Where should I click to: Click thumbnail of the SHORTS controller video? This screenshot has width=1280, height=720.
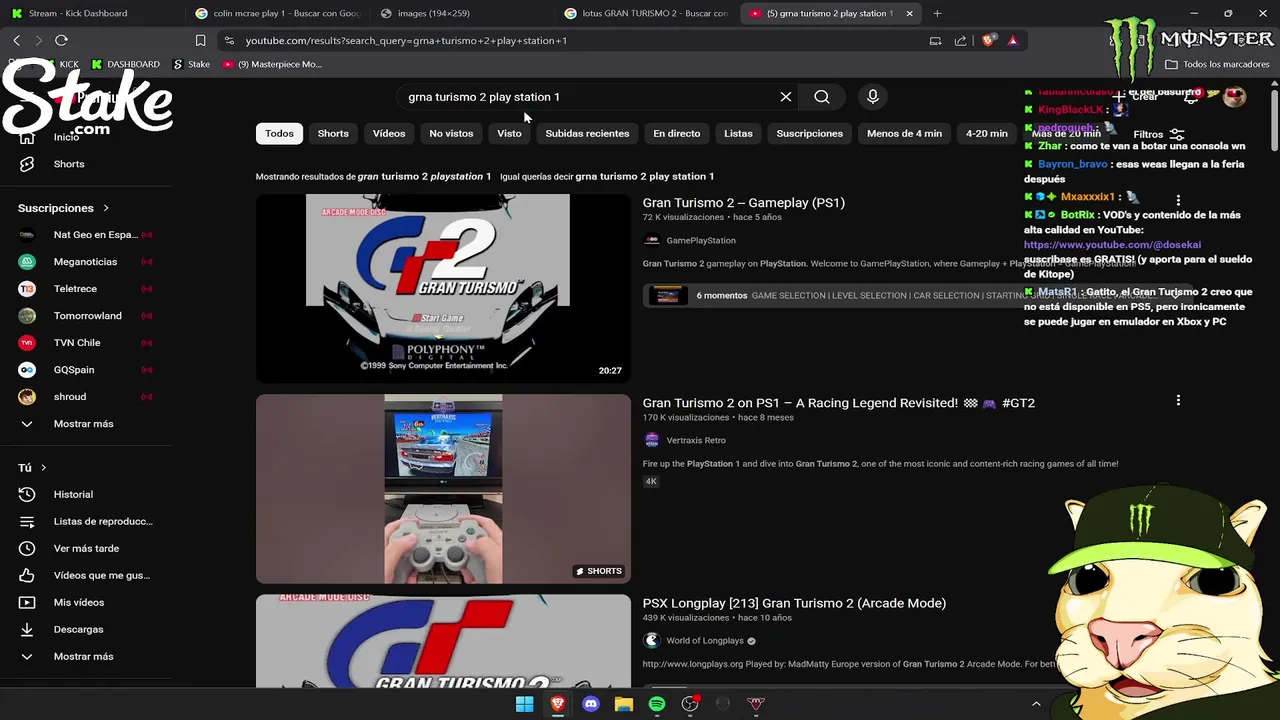pos(443,488)
